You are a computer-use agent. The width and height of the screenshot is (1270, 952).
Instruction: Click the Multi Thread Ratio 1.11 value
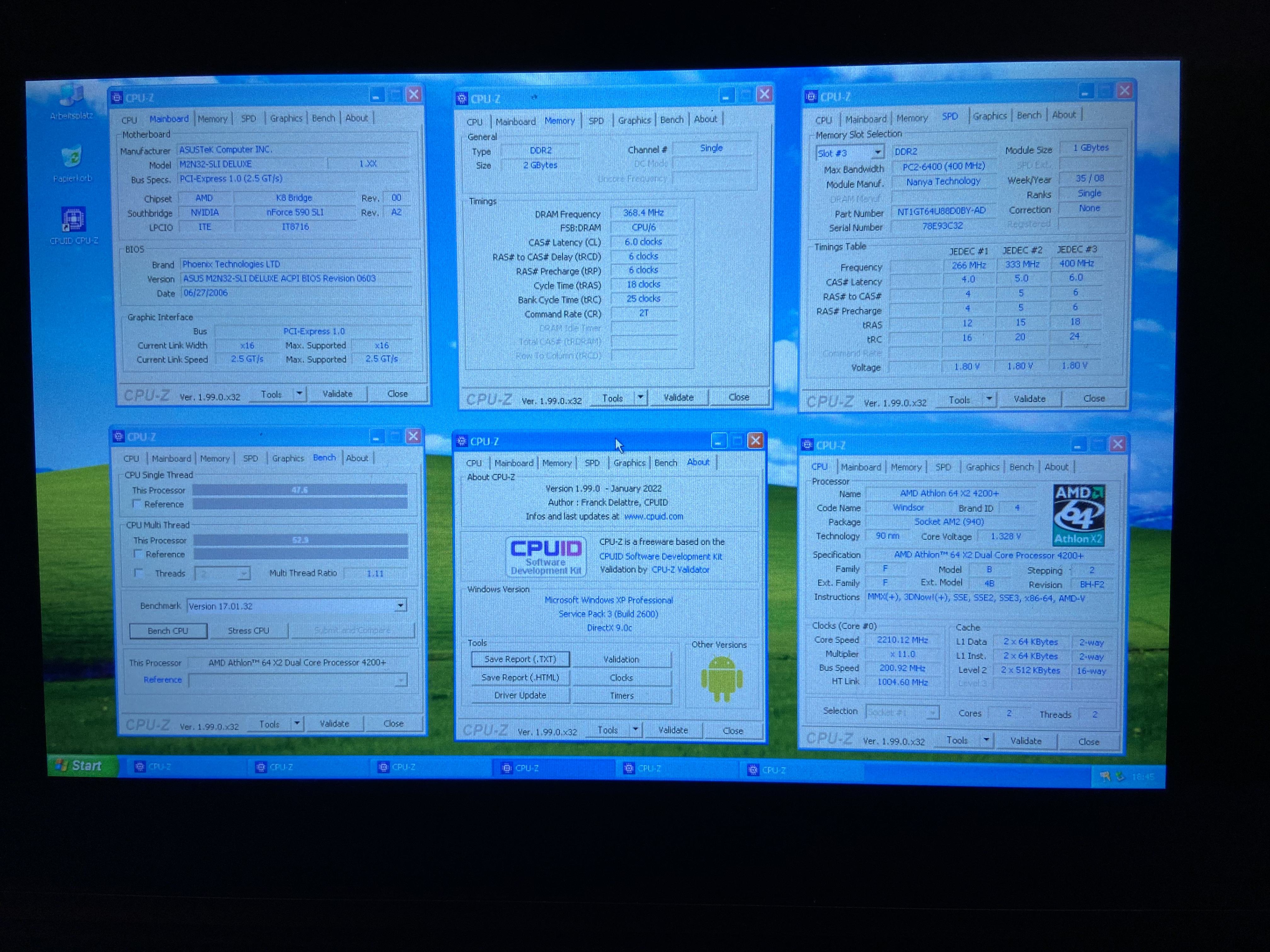pyautogui.click(x=375, y=573)
